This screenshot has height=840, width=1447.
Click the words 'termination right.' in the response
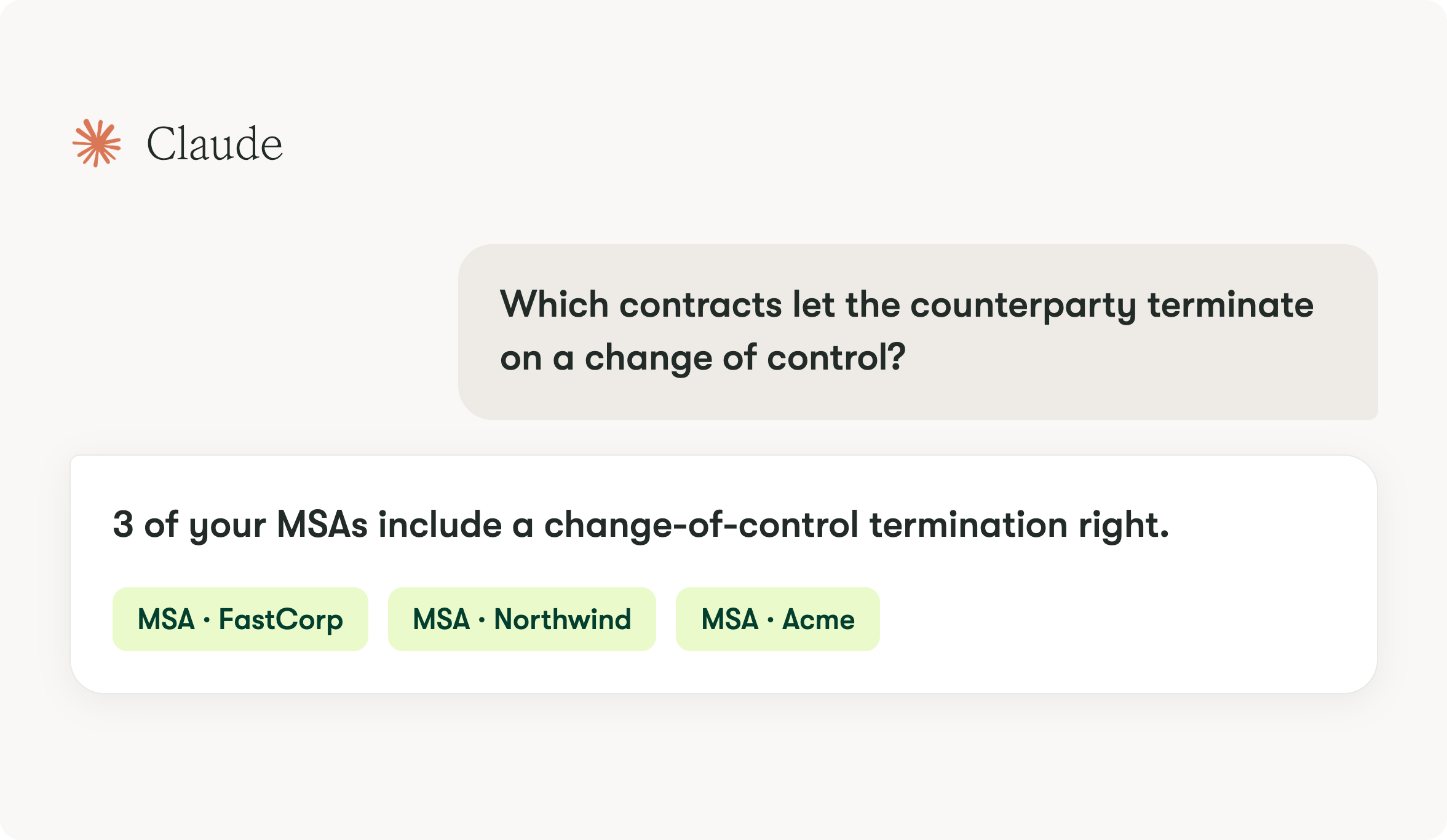coord(1019,526)
